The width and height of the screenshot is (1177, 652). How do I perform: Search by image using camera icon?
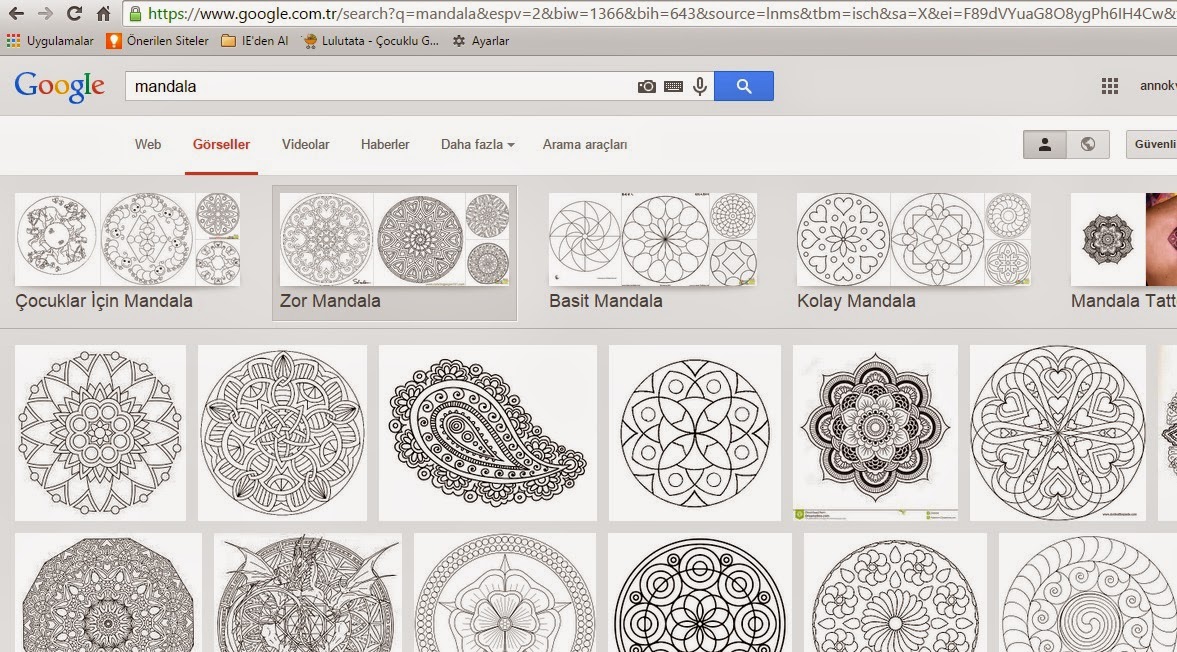click(646, 87)
